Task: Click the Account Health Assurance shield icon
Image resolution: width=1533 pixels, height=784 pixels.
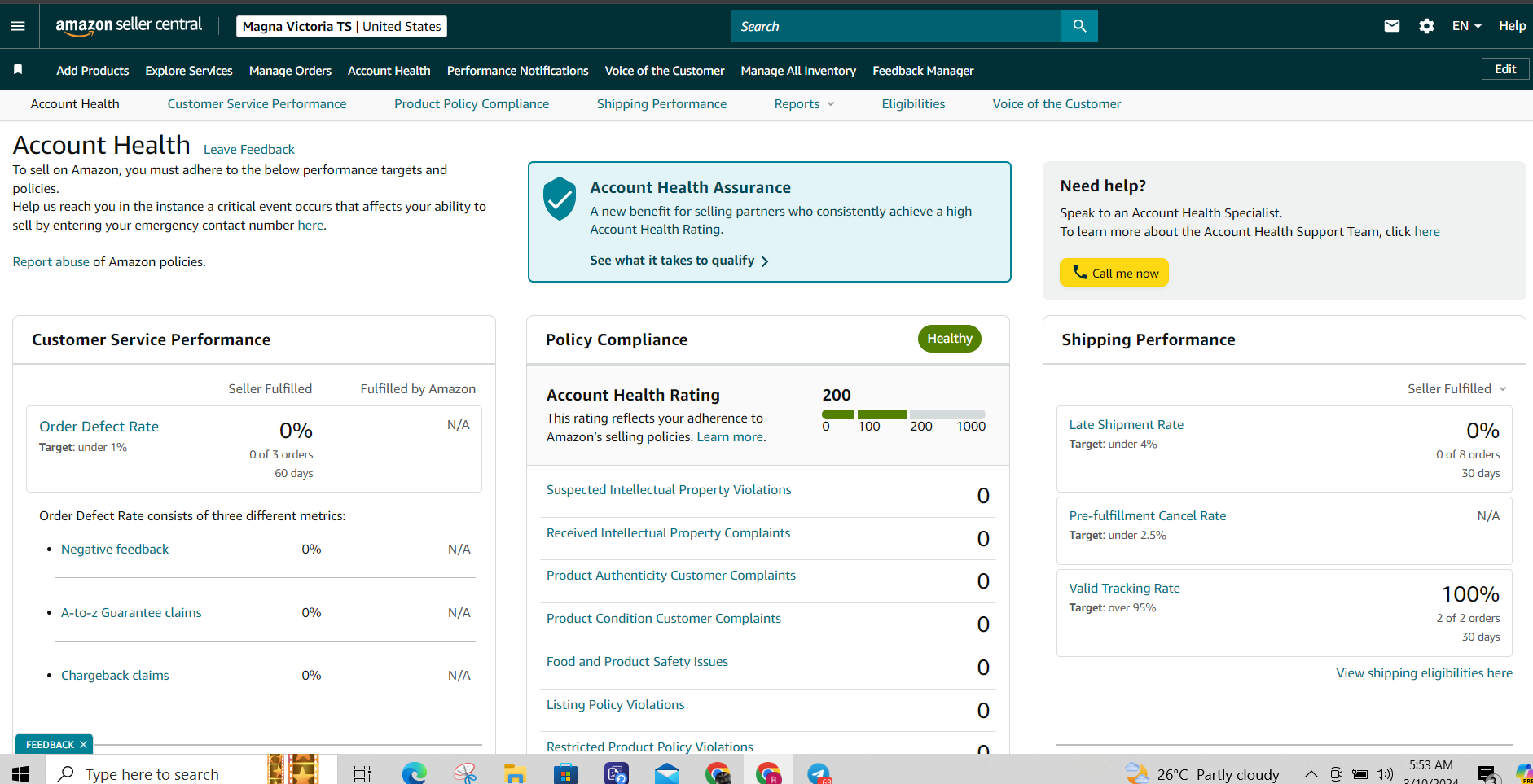Action: [x=560, y=199]
